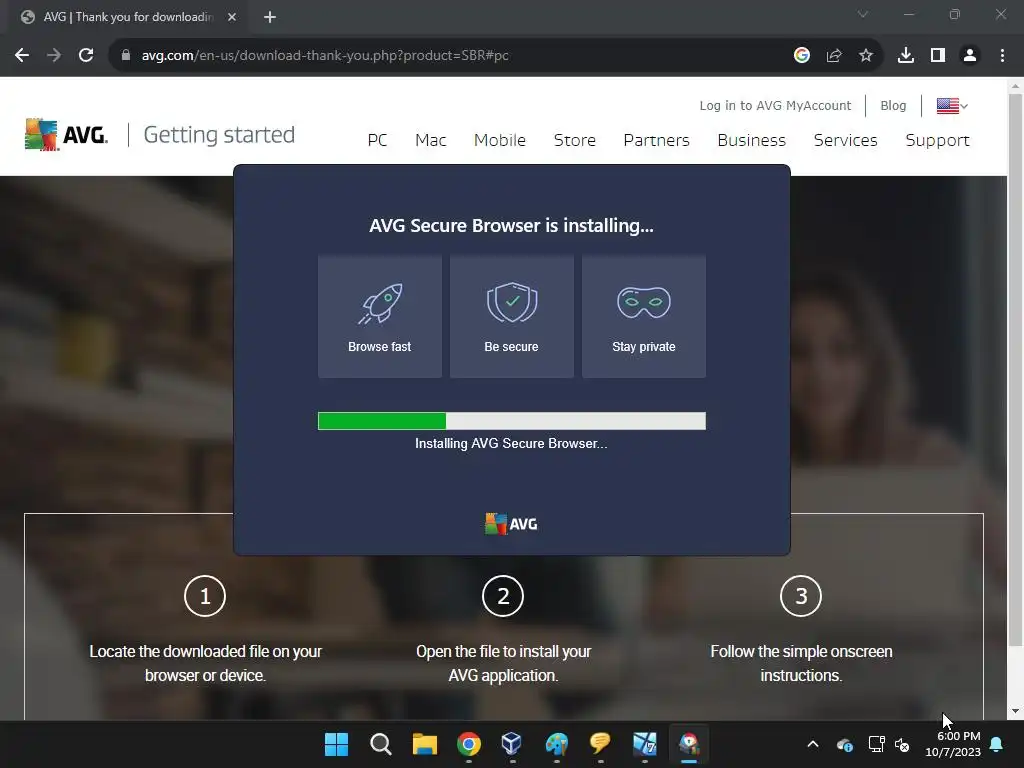The image size is (1024, 768).
Task: Open the clock showing 6:00 PM
Action: coord(953,744)
